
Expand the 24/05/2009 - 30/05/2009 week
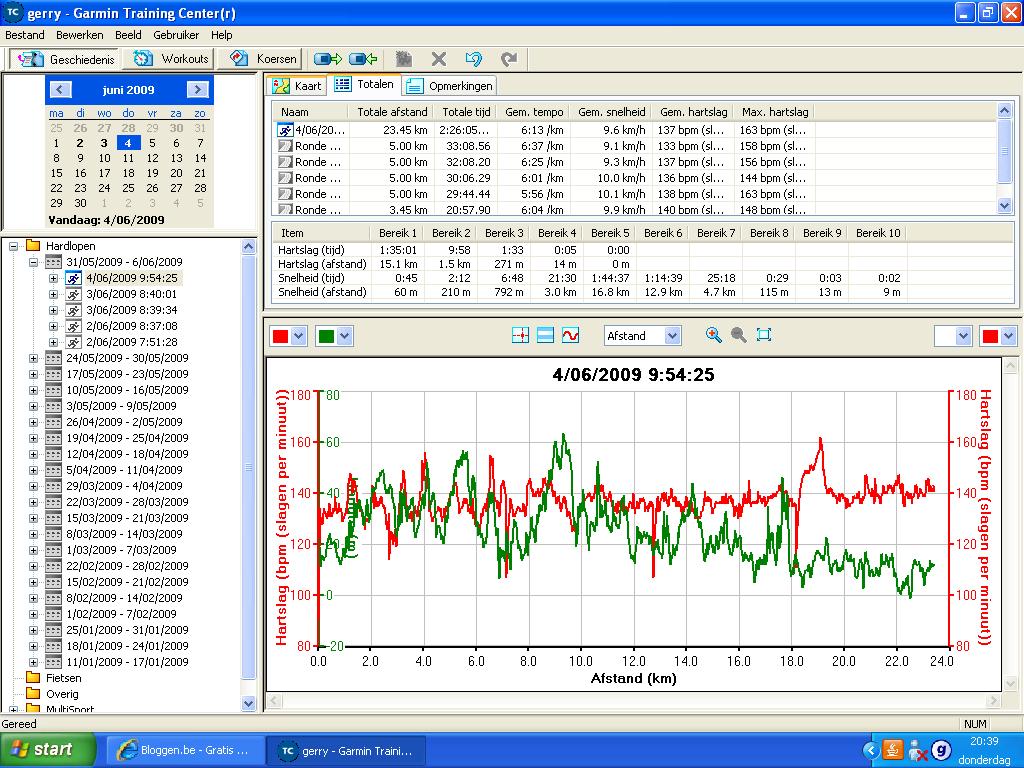point(33,359)
